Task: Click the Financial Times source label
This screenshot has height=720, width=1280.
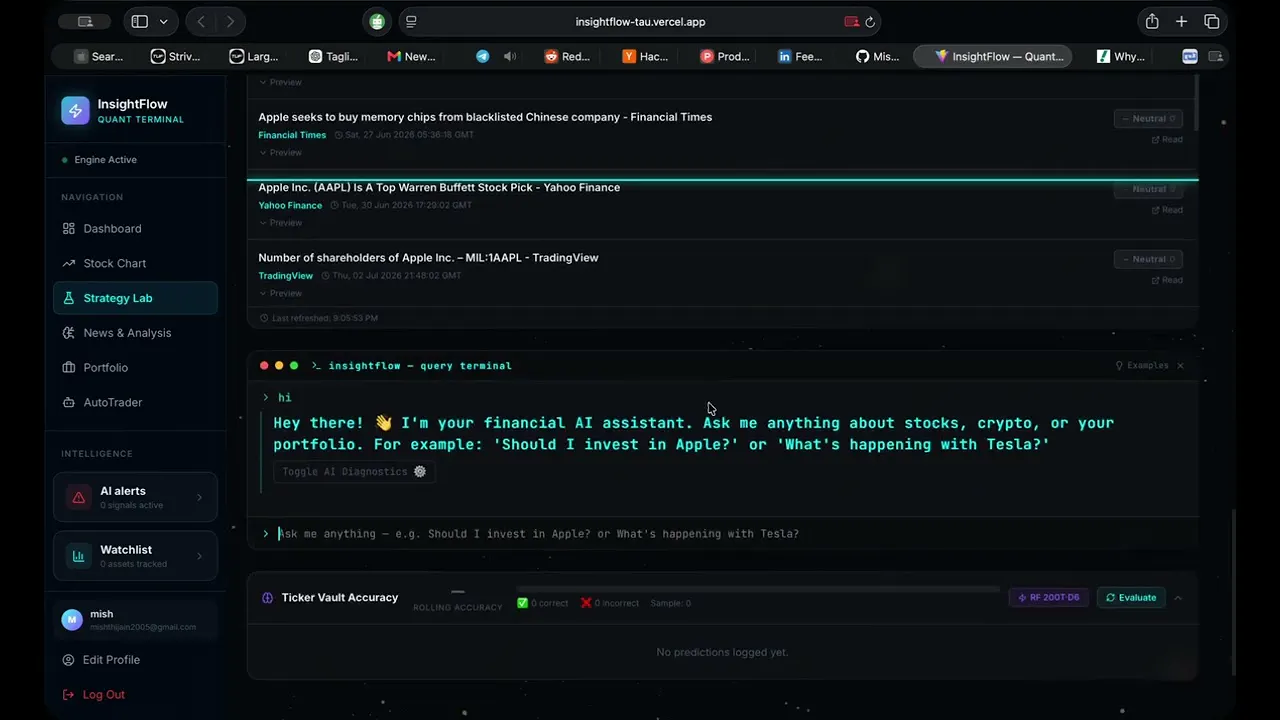Action: [x=292, y=135]
